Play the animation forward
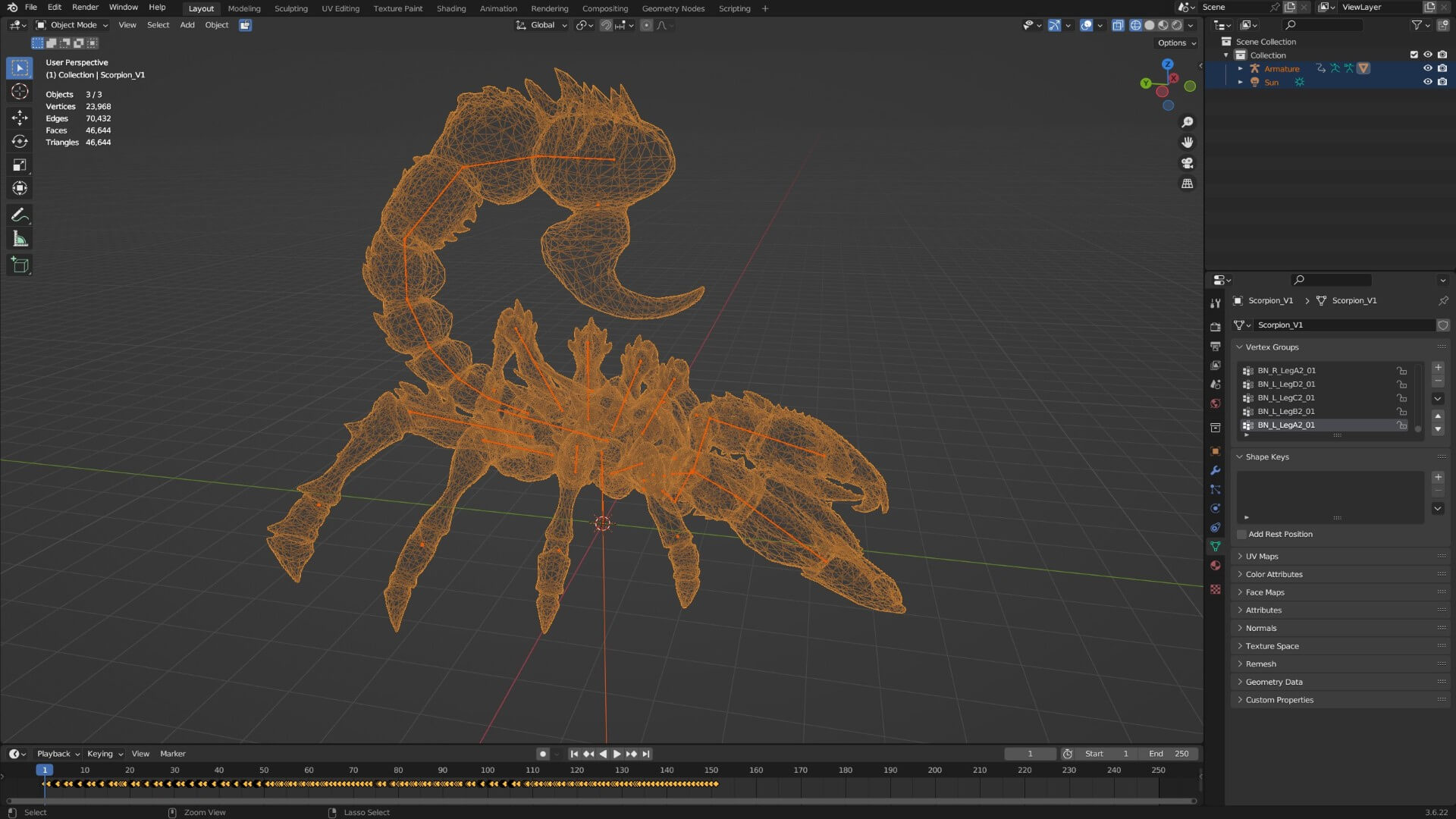Image resolution: width=1456 pixels, height=819 pixels. coord(617,754)
